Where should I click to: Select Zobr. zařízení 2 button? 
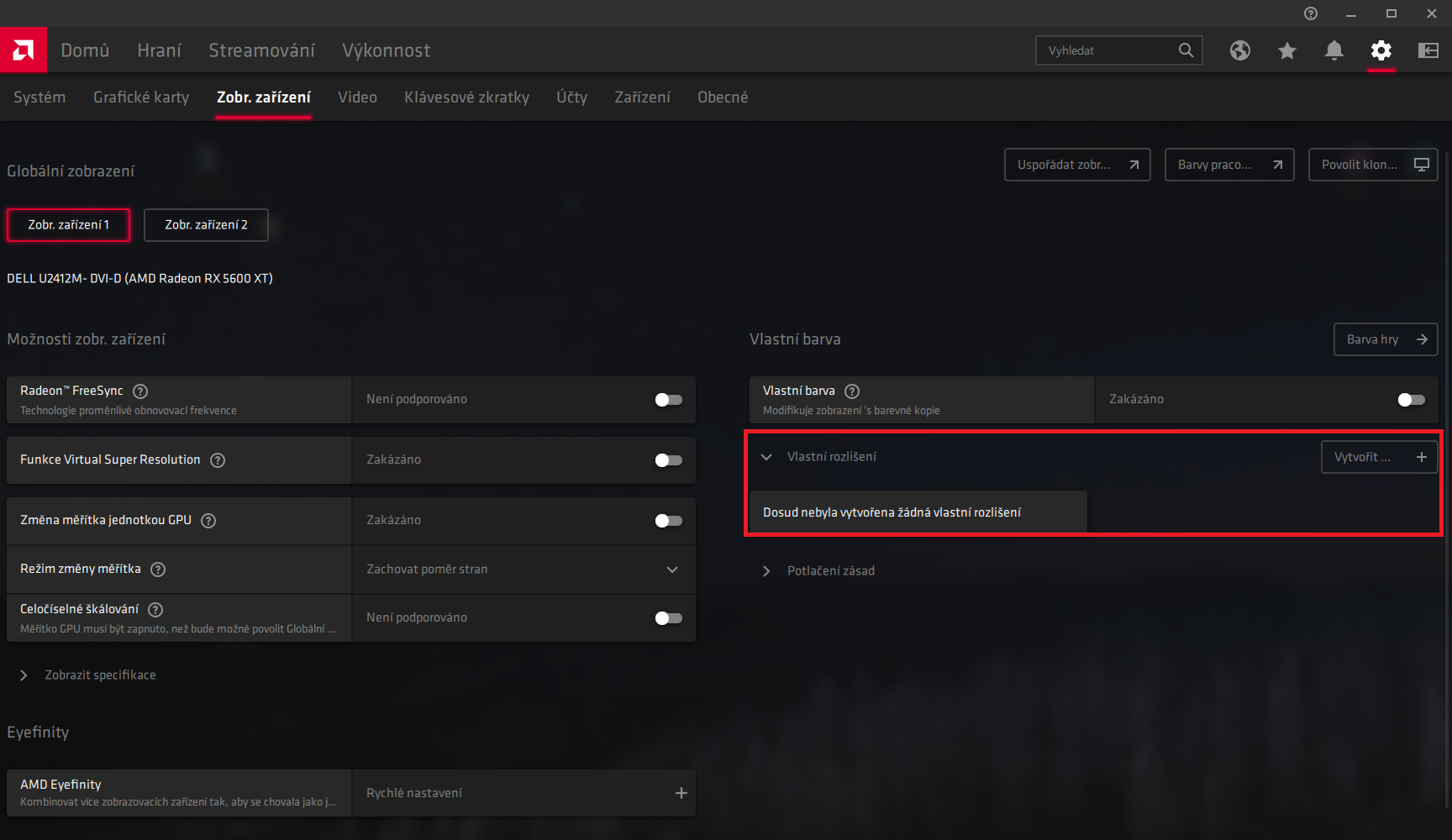coord(206,225)
